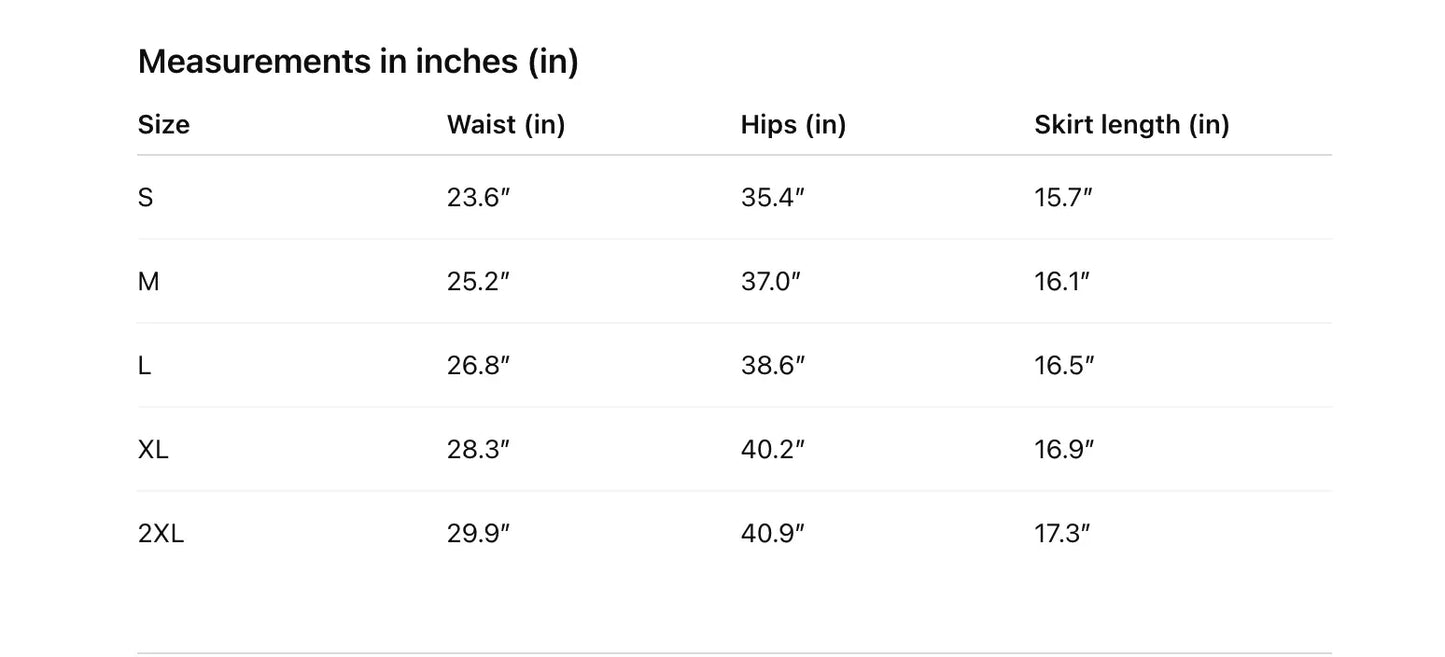
Task: Select the 35.4″ hips value
Action: tap(772, 198)
